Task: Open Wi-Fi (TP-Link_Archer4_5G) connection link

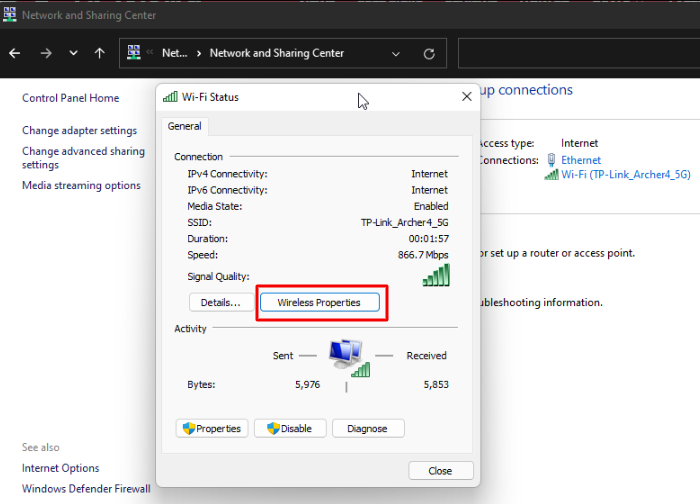Action: click(x=626, y=174)
